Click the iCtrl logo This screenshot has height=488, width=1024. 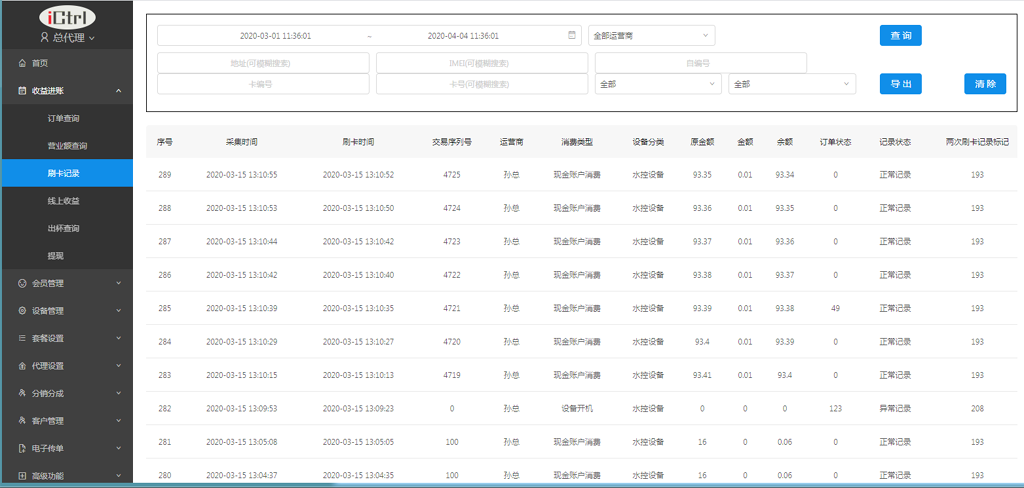coord(66,17)
